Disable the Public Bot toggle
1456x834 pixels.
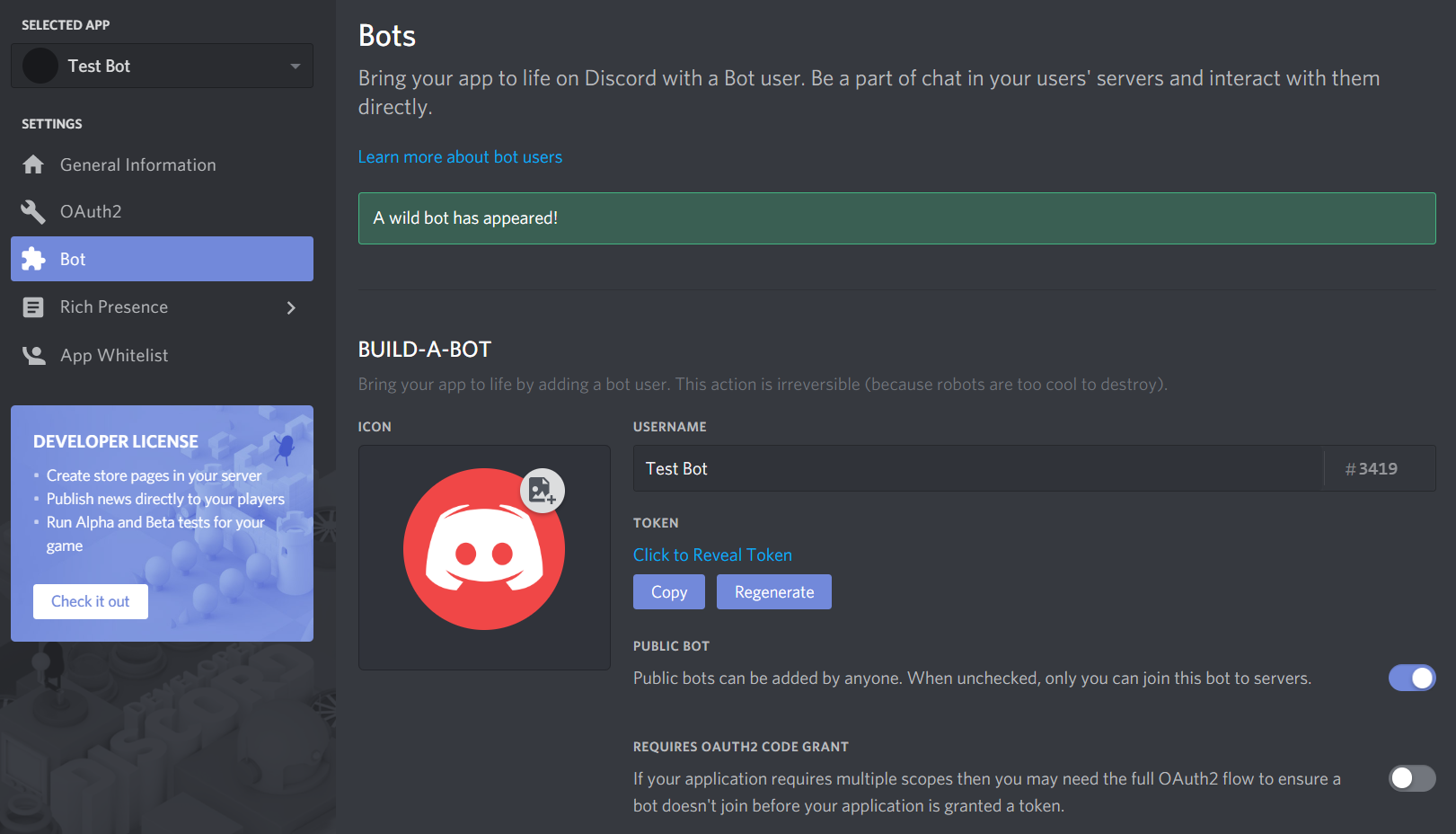(1411, 678)
